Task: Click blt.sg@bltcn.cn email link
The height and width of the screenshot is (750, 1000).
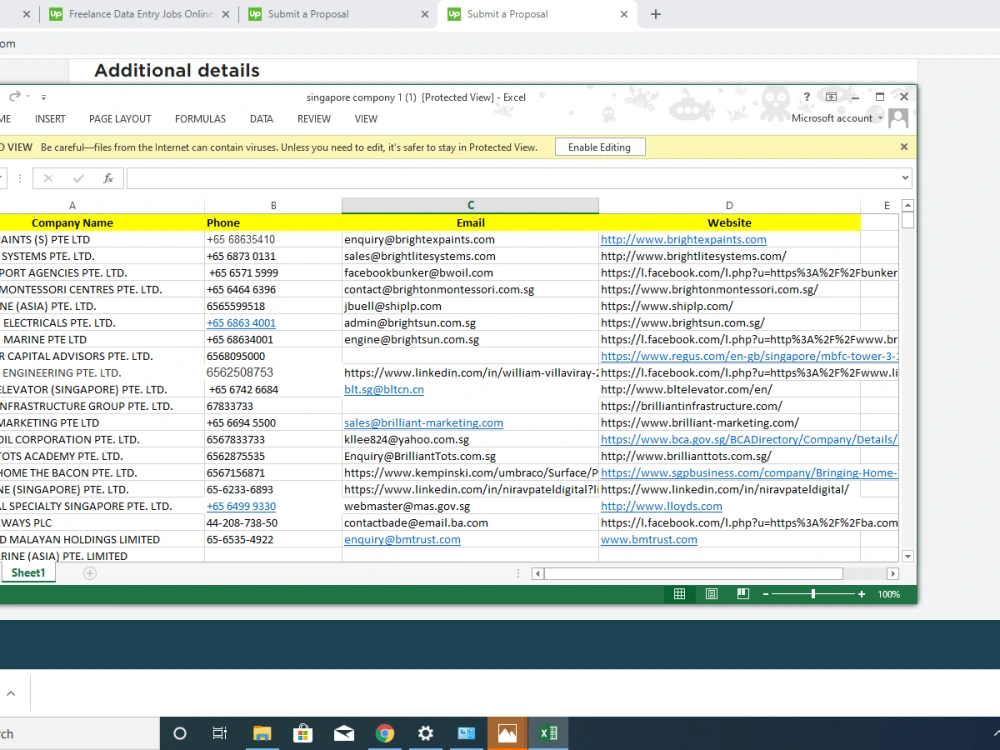Action: [384, 389]
